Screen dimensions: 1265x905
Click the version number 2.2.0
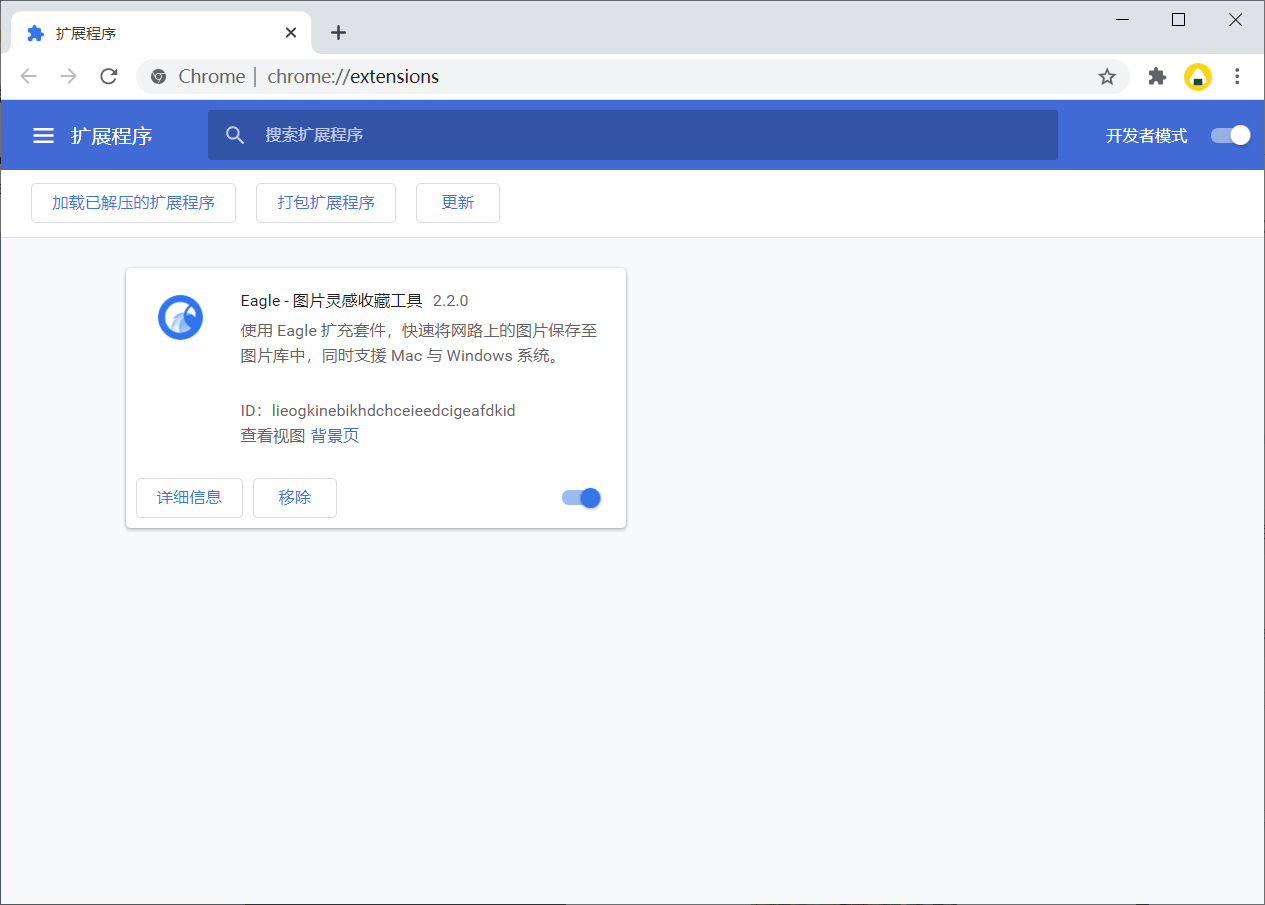pos(451,301)
